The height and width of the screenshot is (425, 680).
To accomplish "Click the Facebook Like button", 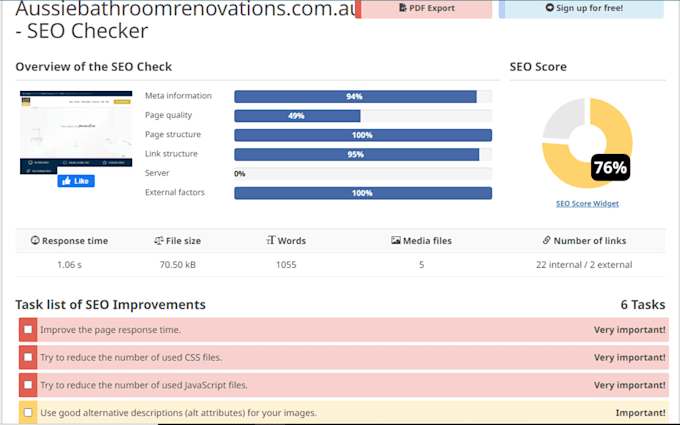I will click(x=76, y=181).
